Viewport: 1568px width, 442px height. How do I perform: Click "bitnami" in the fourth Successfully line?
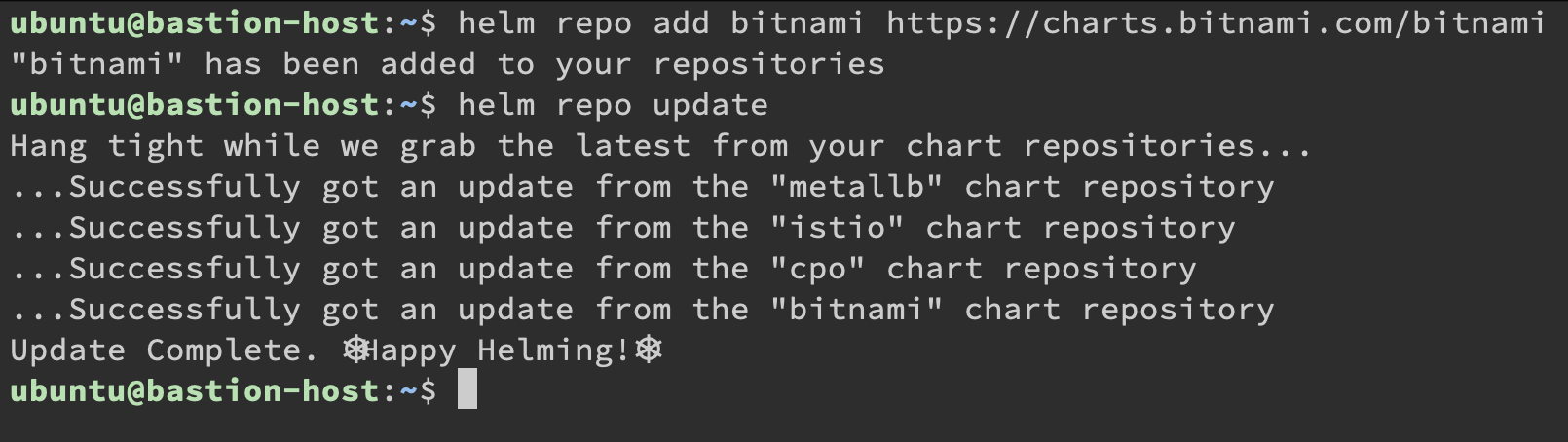[x=856, y=309]
